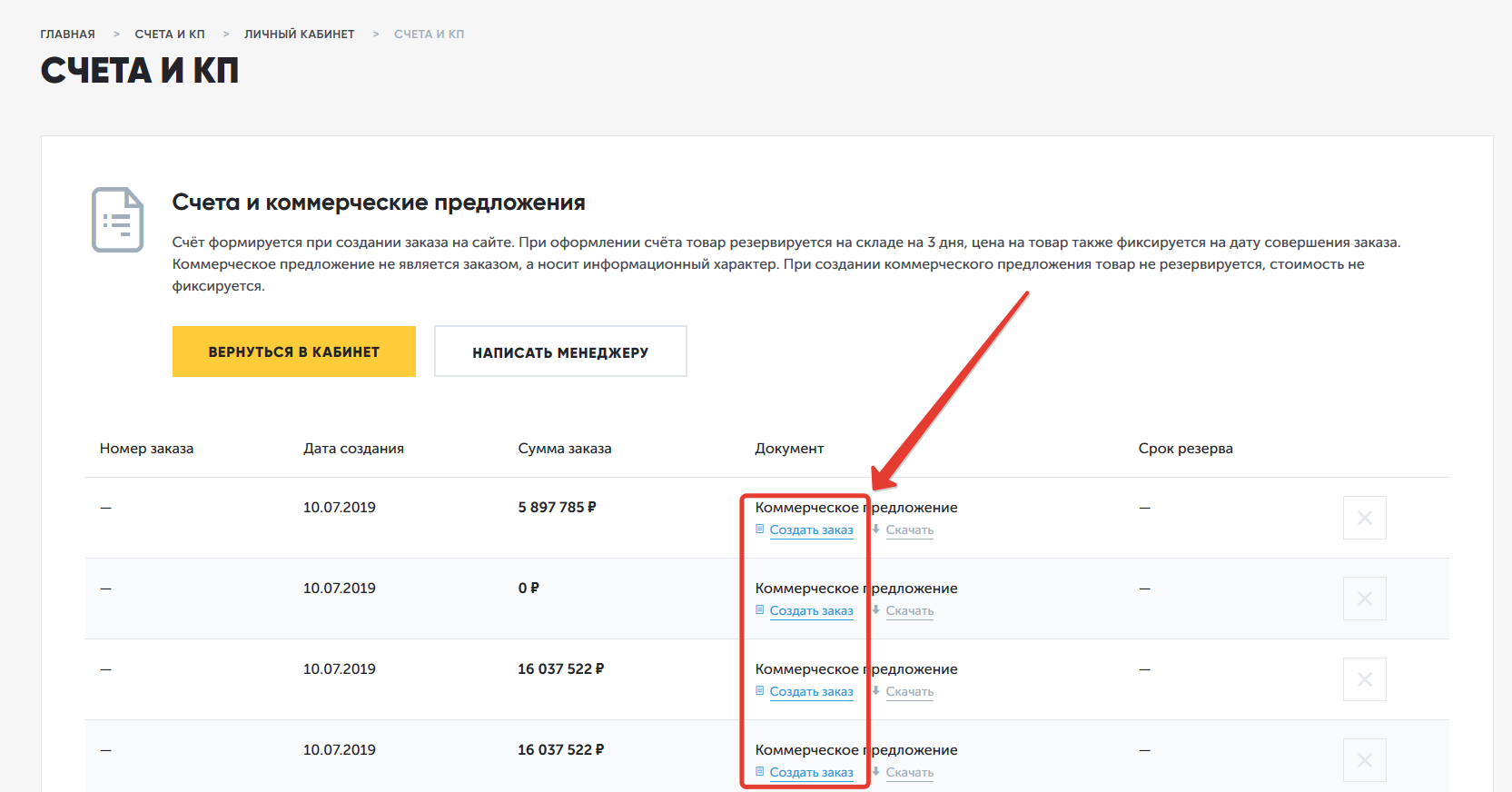Image resolution: width=1512 pixels, height=792 pixels.
Task: Click create-order document icon in the first row
Action: [760, 529]
